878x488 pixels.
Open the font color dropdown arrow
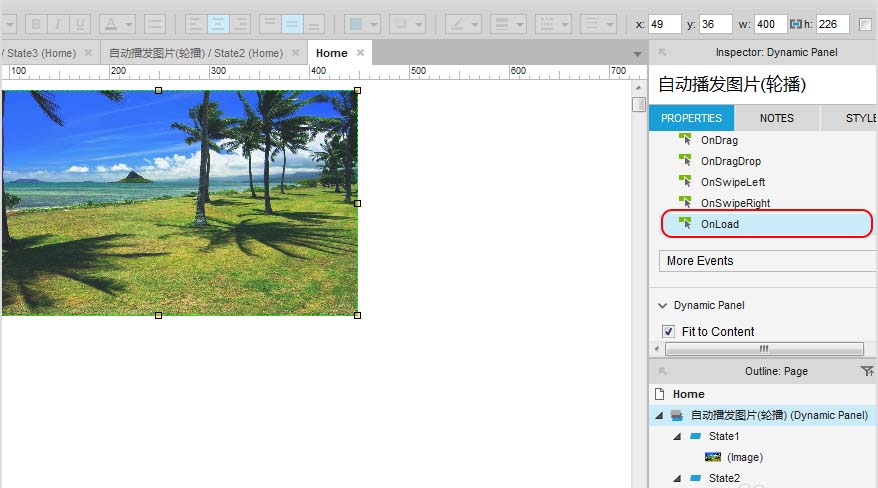tap(129, 25)
